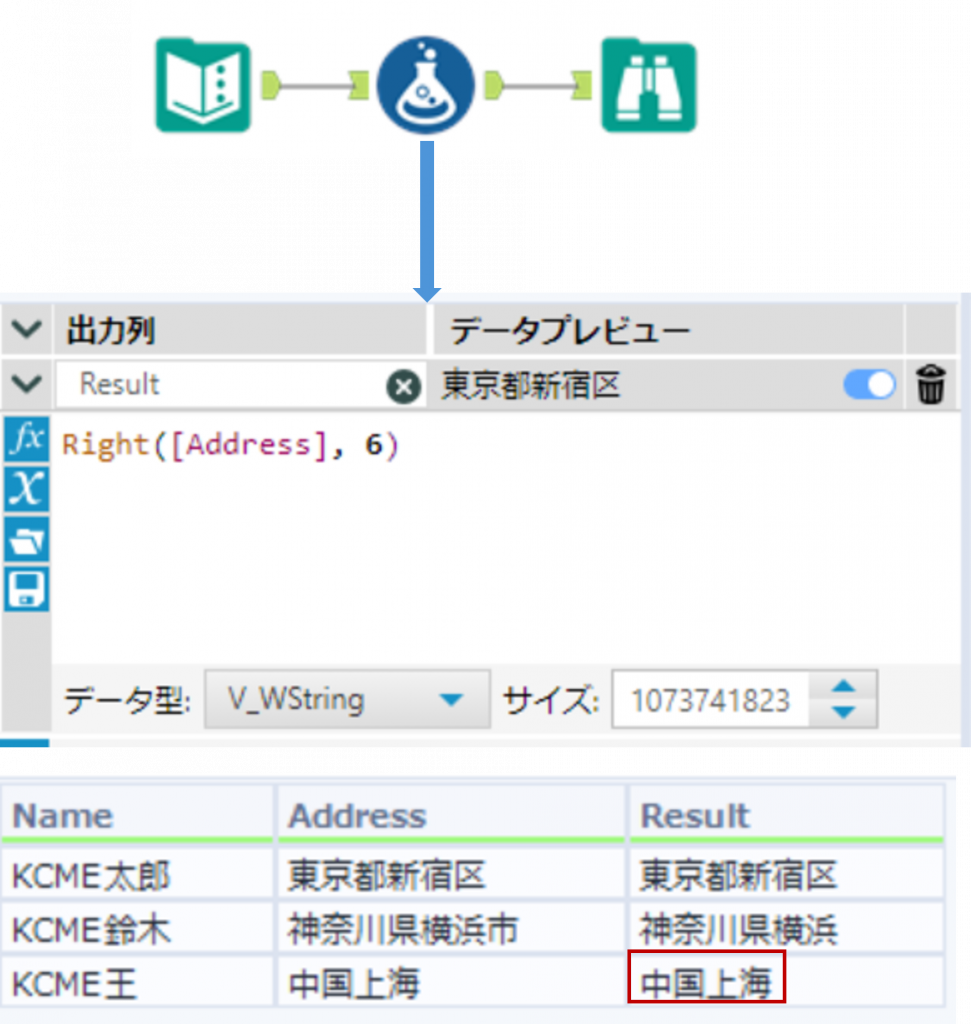Open the fx functions list
The image size is (971, 1024).
click(26, 439)
